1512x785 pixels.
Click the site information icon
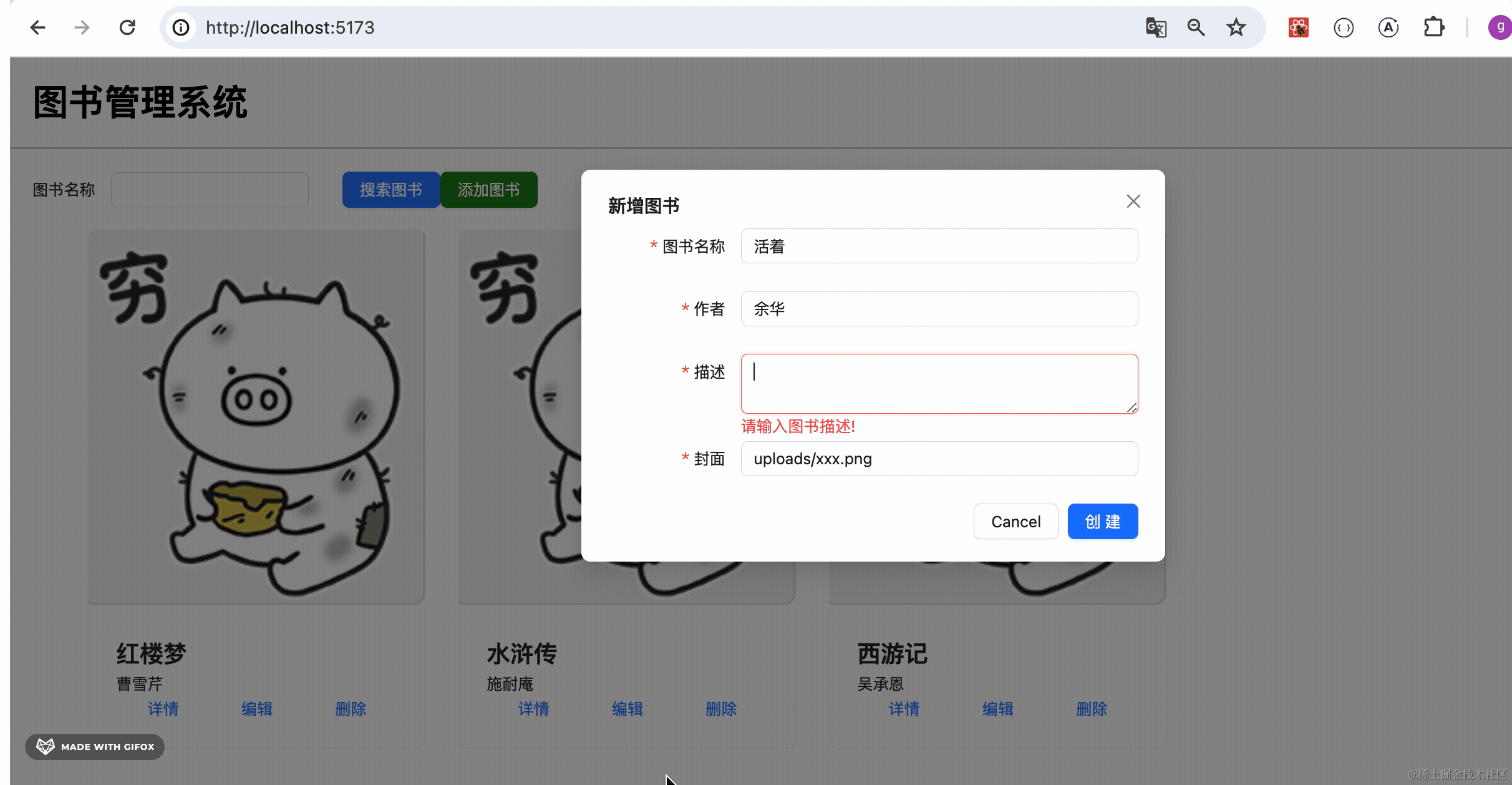pyautogui.click(x=181, y=27)
